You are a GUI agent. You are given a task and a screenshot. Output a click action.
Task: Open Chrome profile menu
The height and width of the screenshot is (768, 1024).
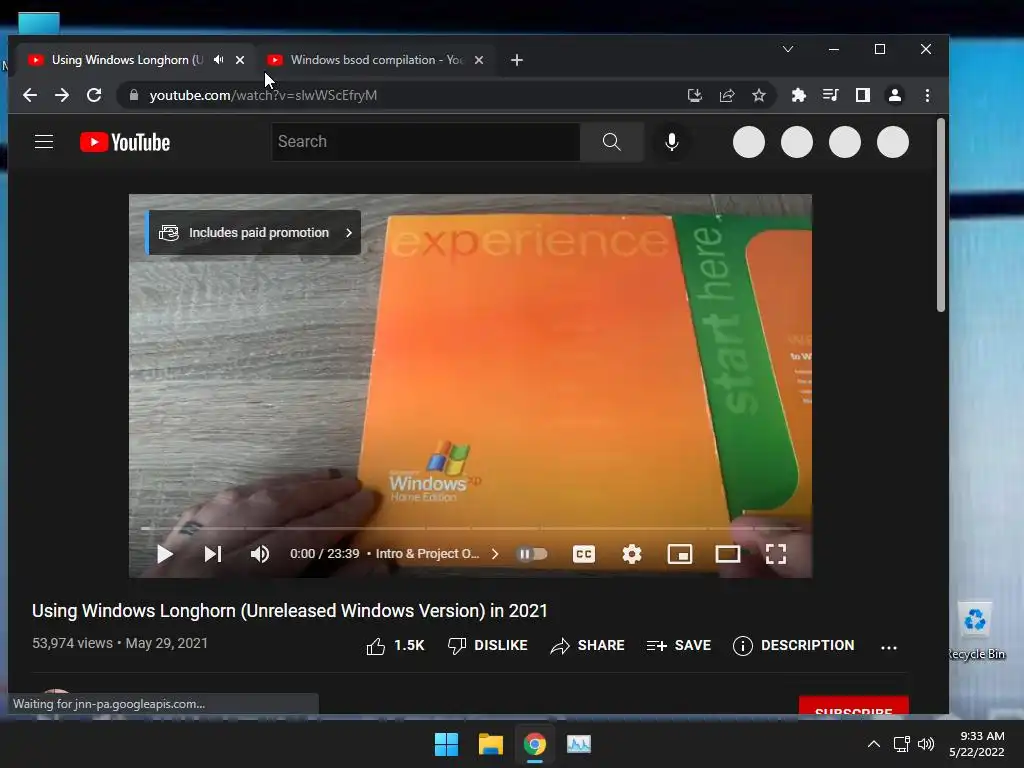pos(895,95)
